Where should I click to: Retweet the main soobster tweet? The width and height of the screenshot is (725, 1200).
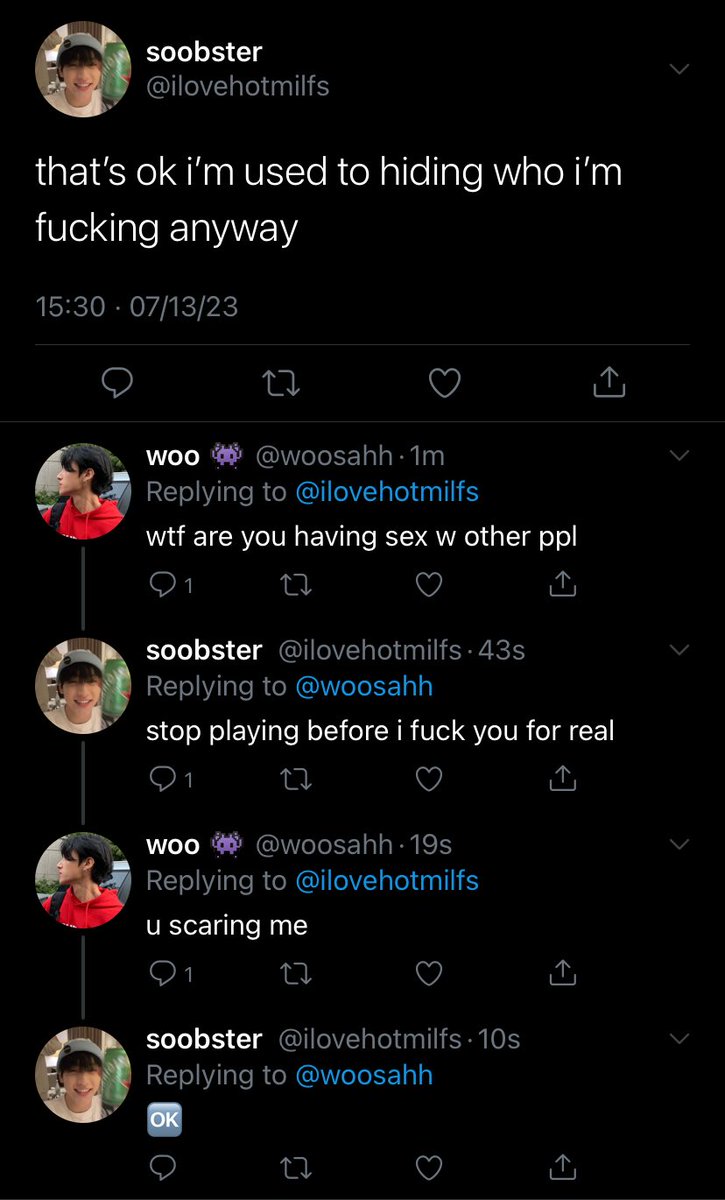point(282,382)
